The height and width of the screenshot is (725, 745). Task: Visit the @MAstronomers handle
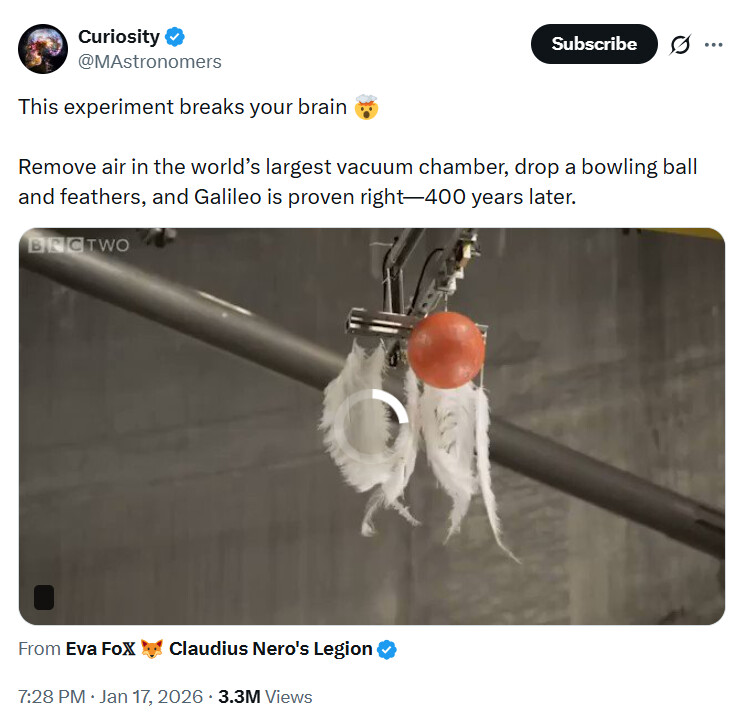point(149,62)
